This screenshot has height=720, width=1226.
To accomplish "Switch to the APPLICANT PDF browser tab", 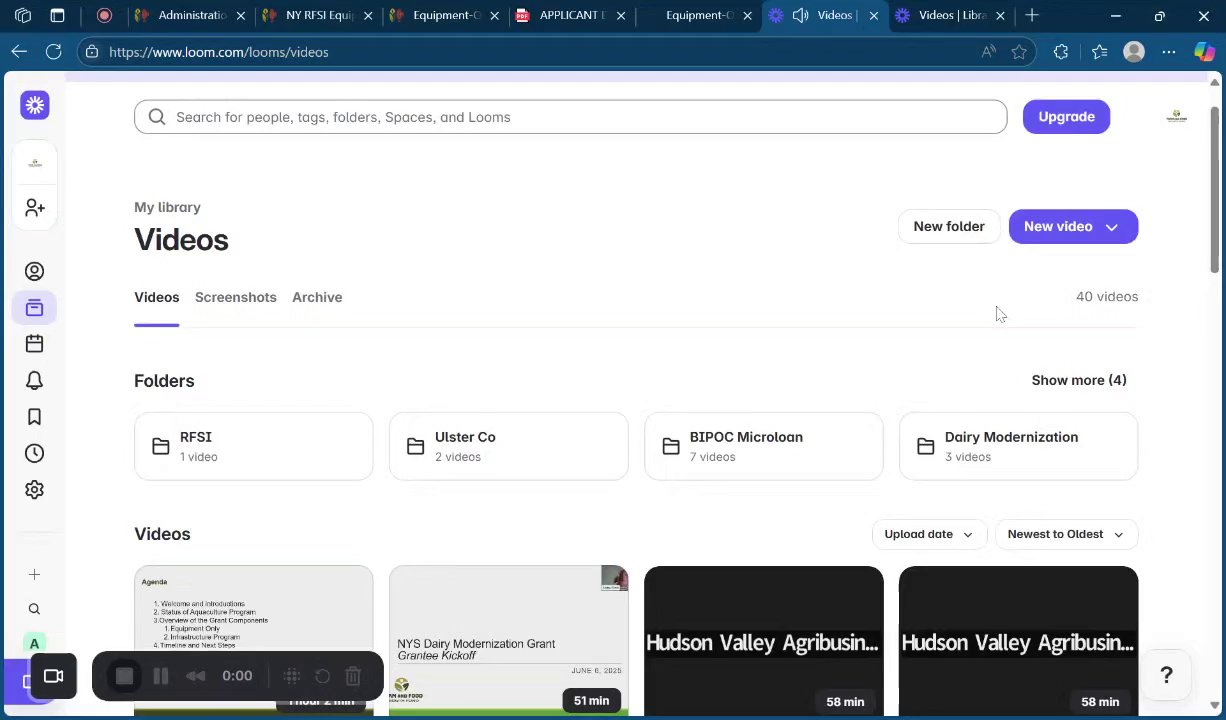I will click(572, 15).
